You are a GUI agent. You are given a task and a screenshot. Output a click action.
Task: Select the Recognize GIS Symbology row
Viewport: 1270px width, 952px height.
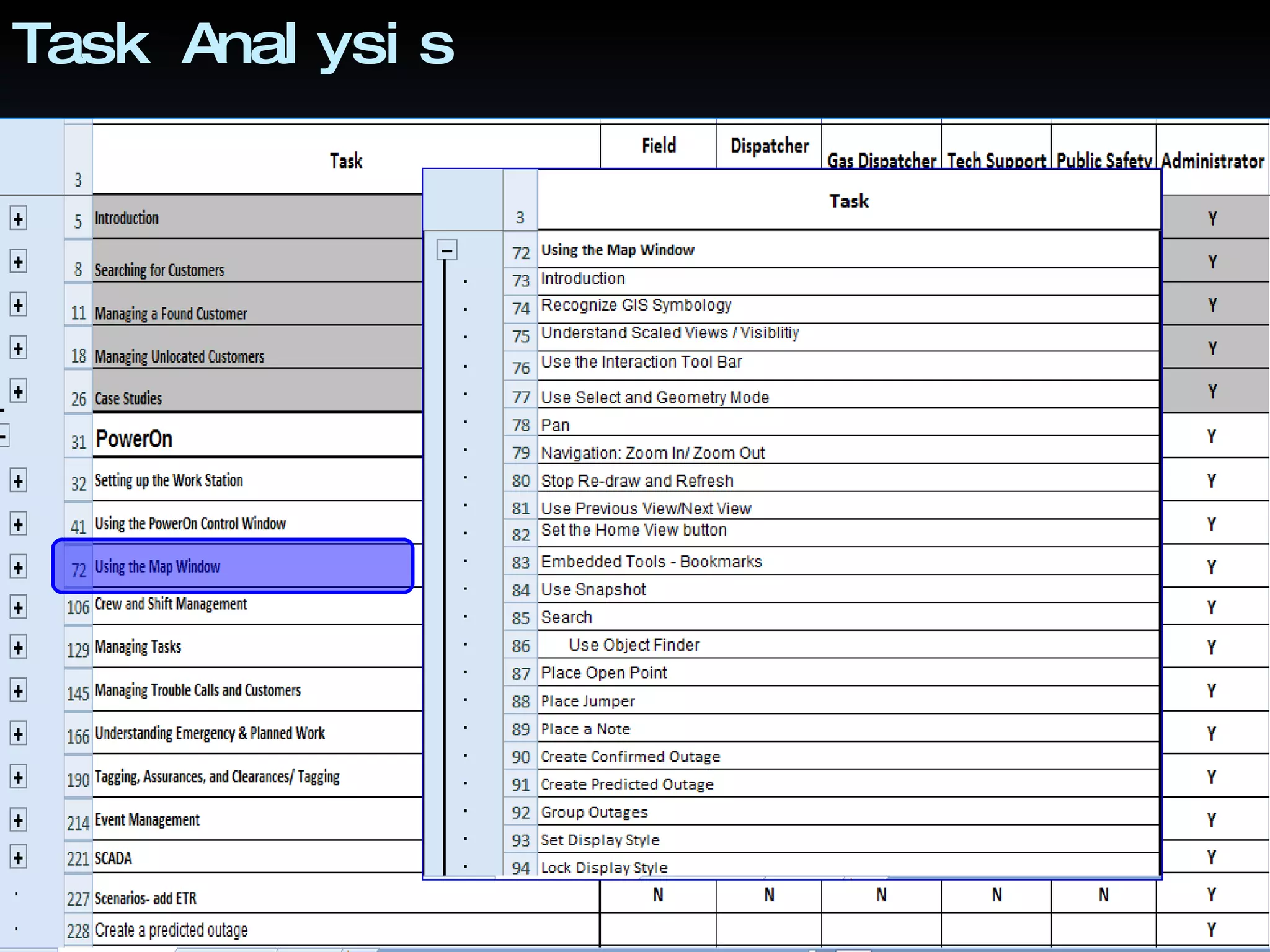tap(848, 308)
